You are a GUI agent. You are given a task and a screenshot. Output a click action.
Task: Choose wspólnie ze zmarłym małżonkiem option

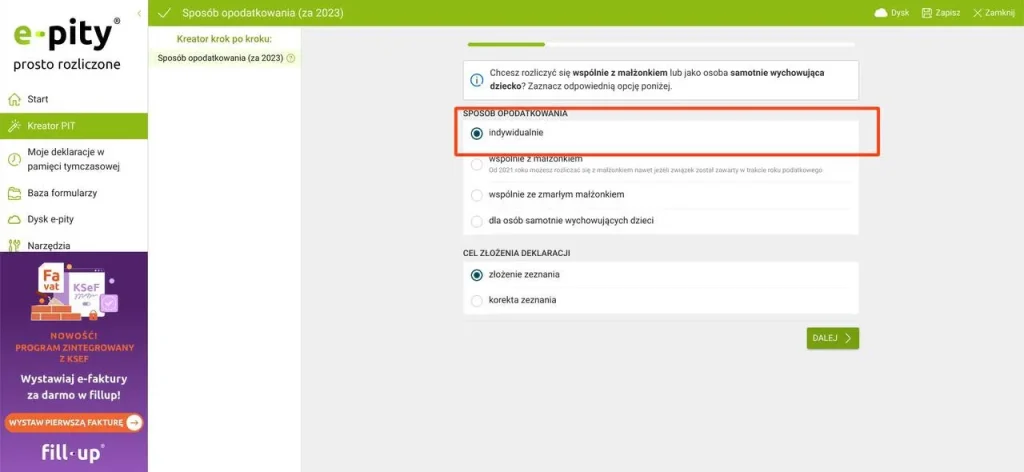point(477,194)
